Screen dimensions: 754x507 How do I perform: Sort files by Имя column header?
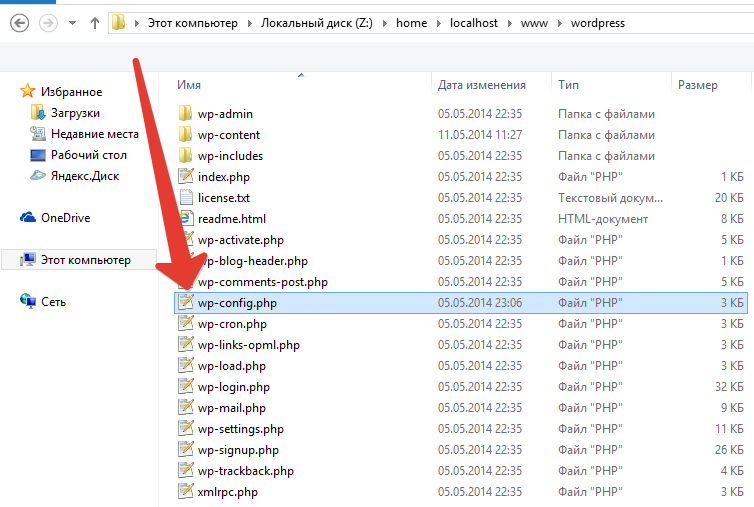tap(189, 85)
